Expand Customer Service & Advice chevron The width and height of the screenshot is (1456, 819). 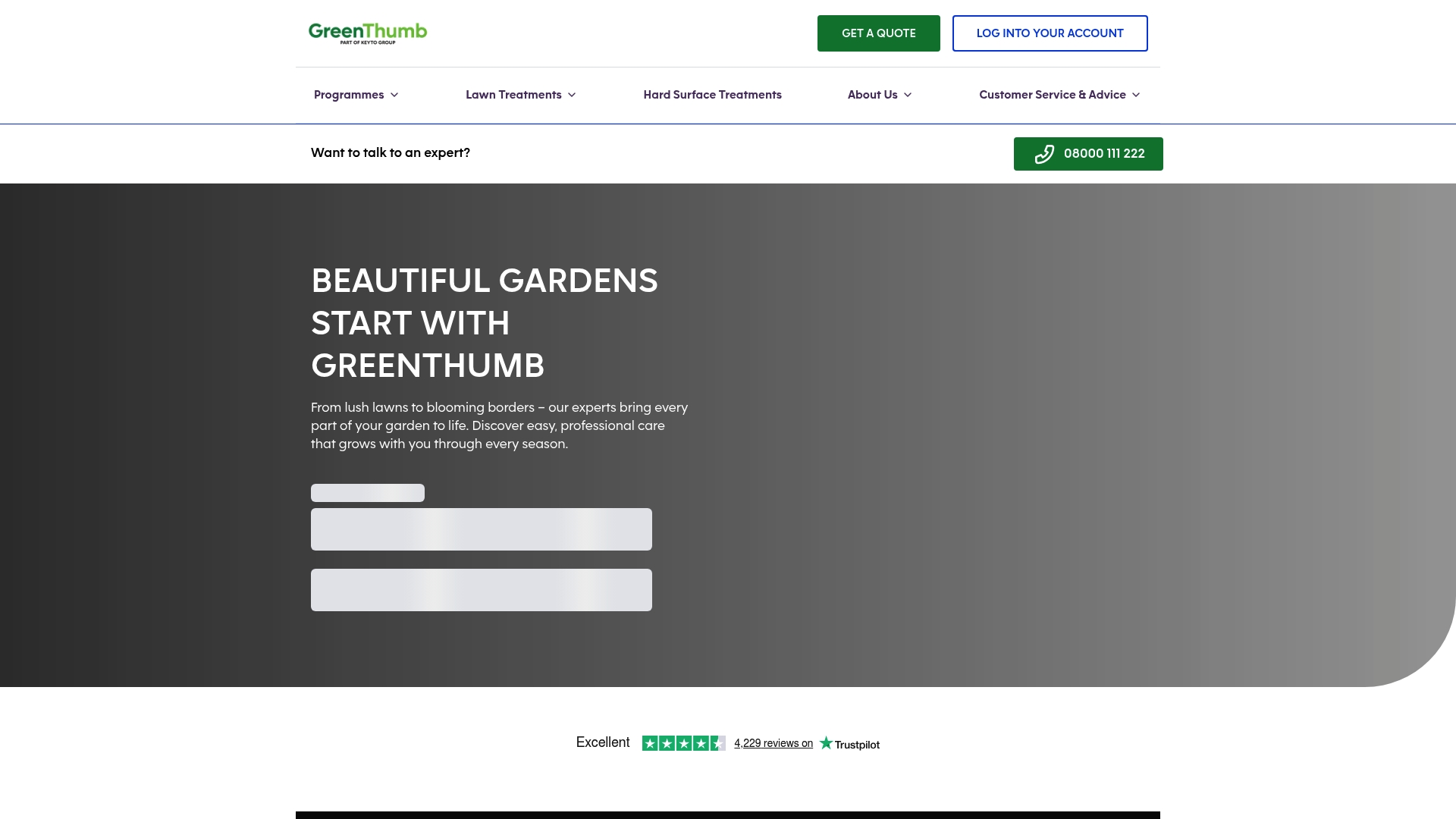tap(1136, 95)
